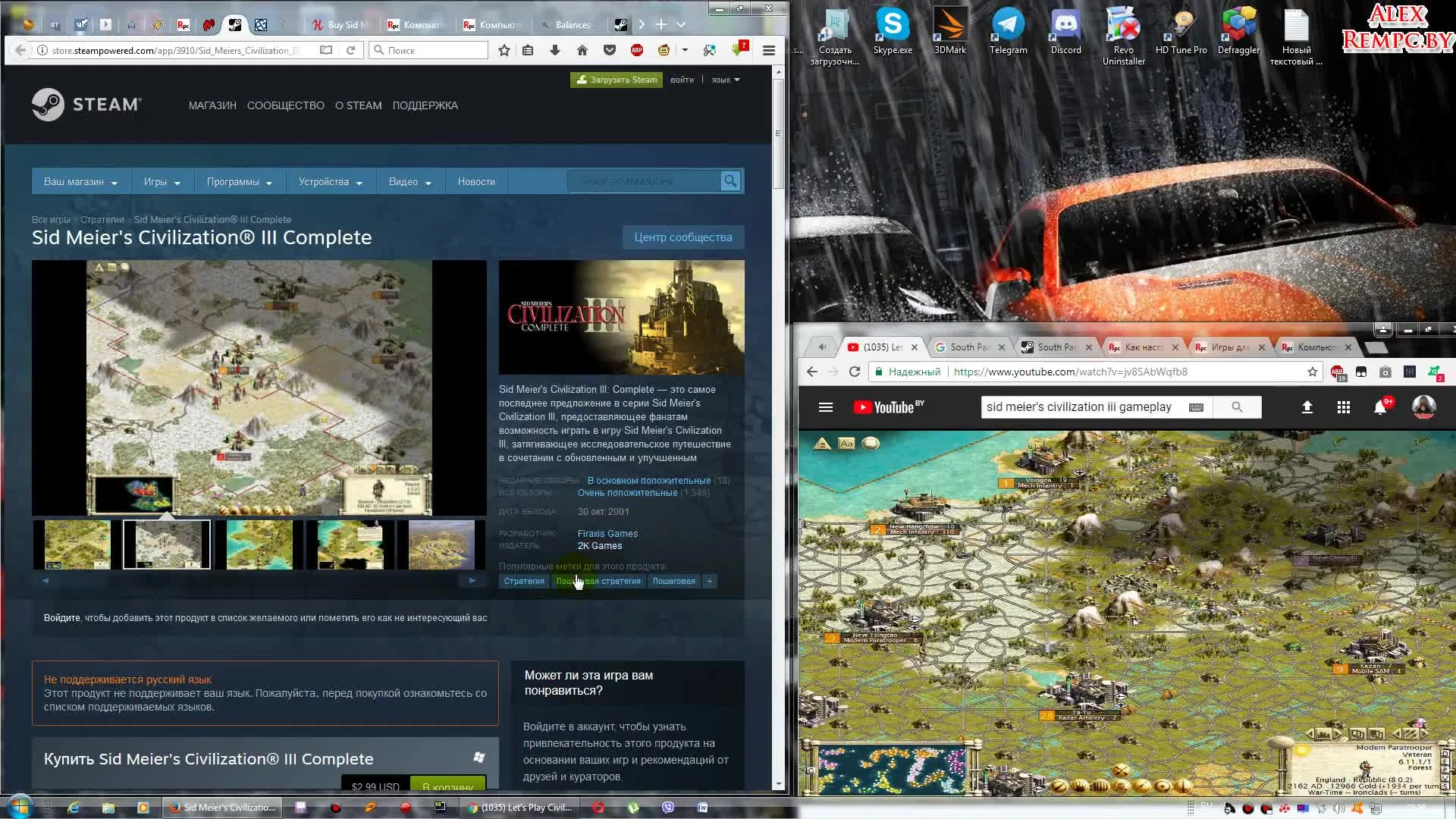The height and width of the screenshot is (819, 1456).
Task: Click the Steam store search magnifier icon
Action: 730,181
